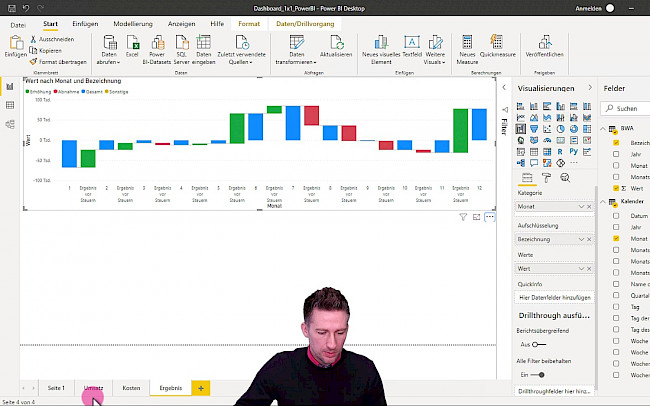Click the Excel data source icon
This screenshot has height=406, width=650.
point(132,43)
